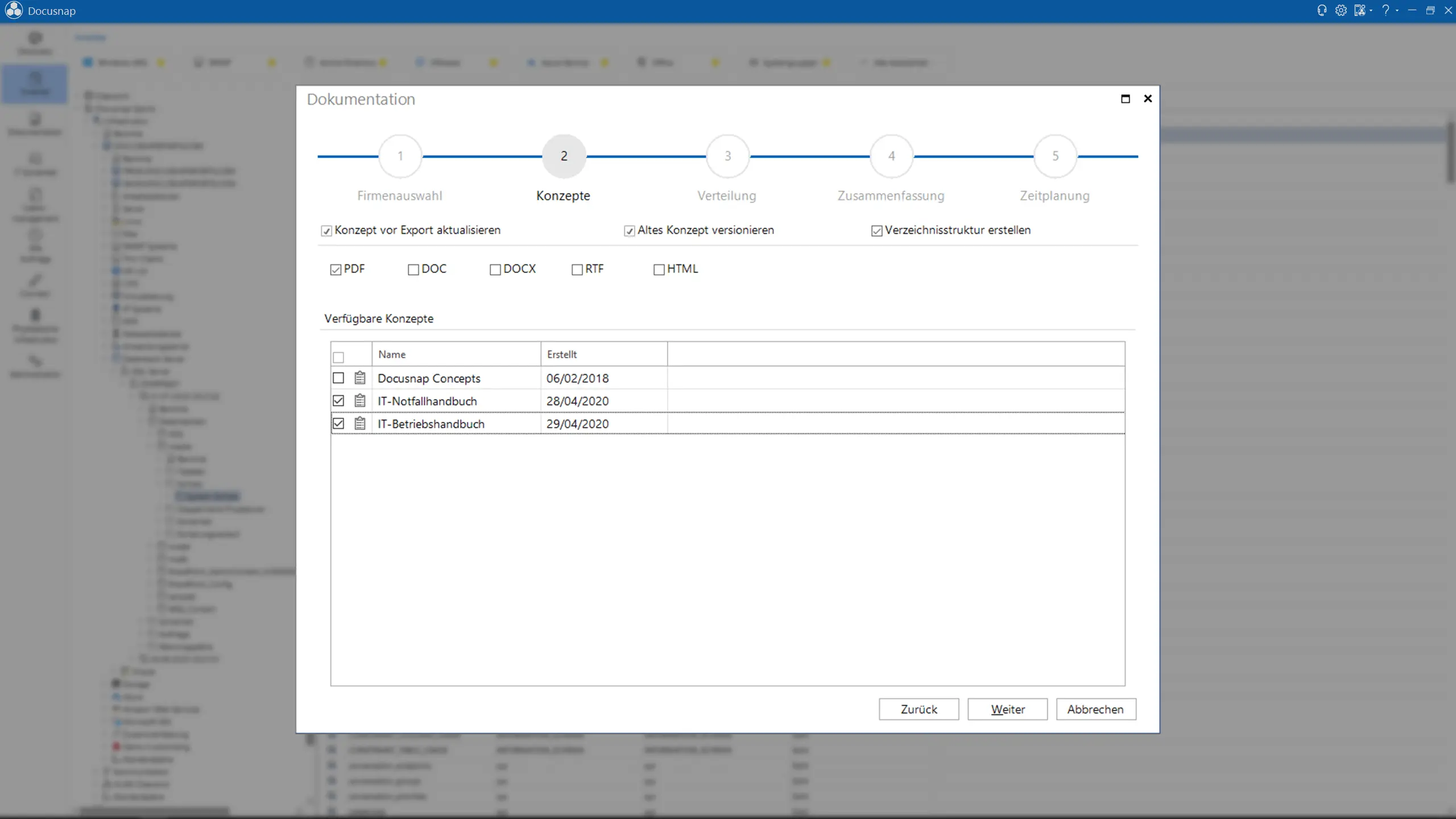Enable the RTF export format

point(577,270)
